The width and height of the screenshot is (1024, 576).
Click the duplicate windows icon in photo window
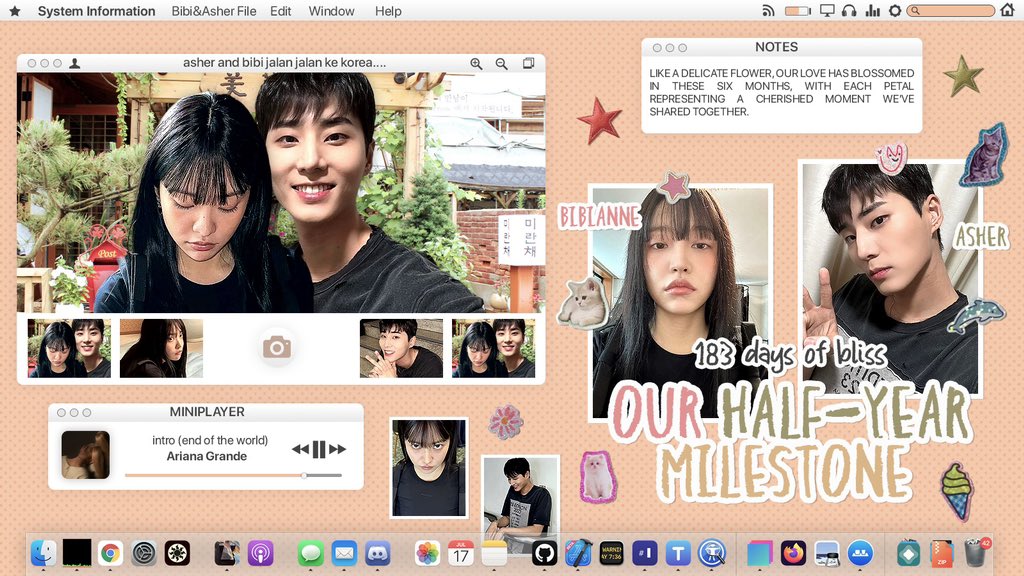pyautogui.click(x=528, y=63)
